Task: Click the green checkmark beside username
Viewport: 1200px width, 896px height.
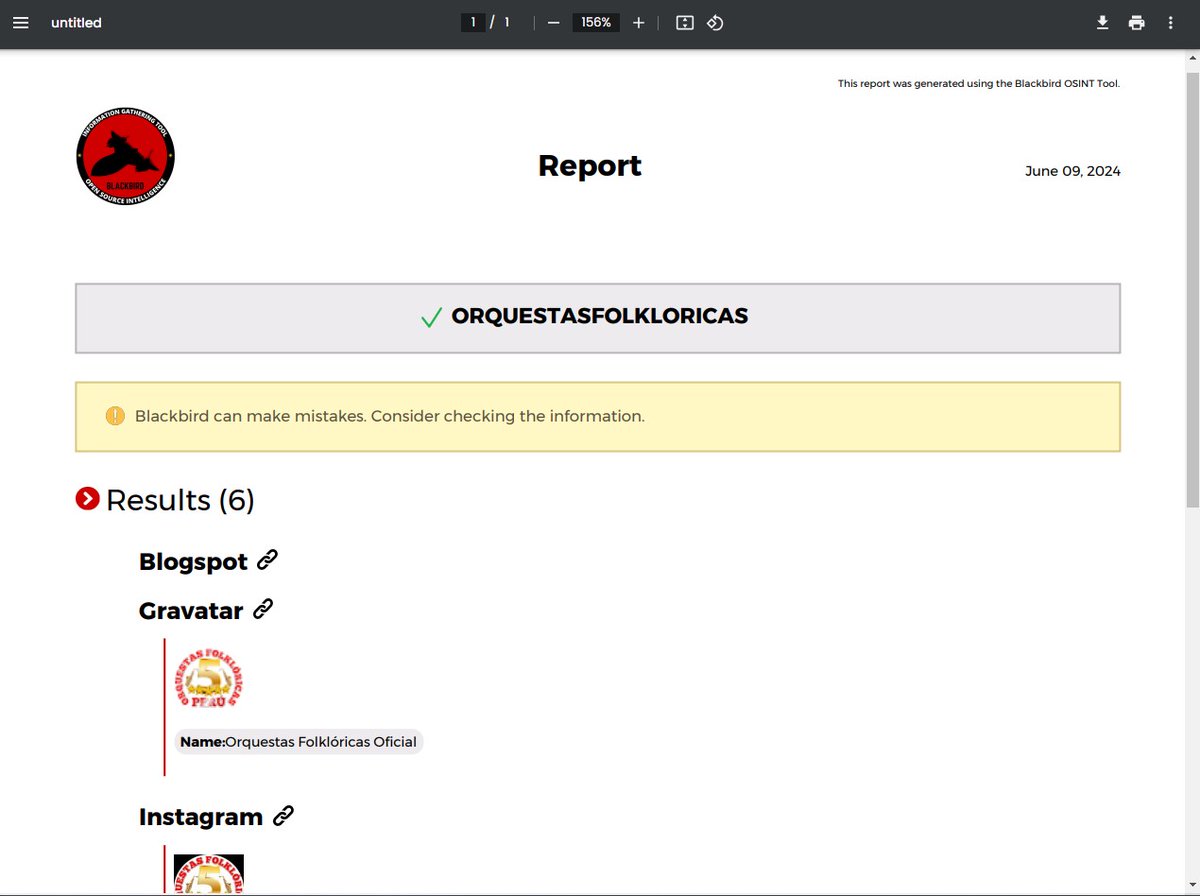Action: point(431,318)
